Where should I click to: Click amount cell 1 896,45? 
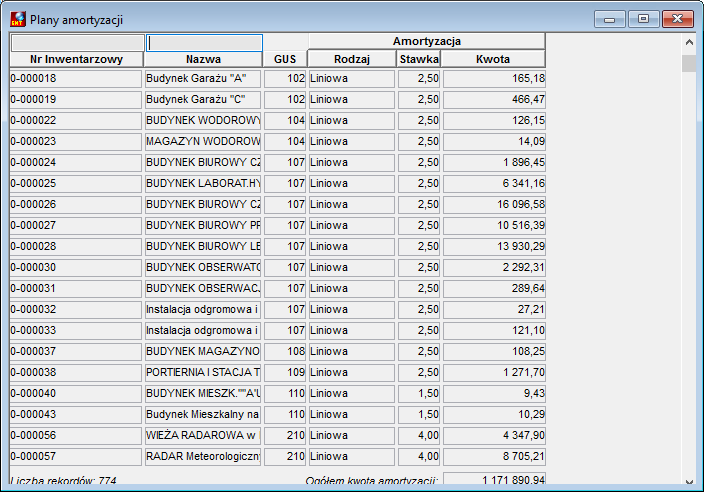(x=494, y=163)
